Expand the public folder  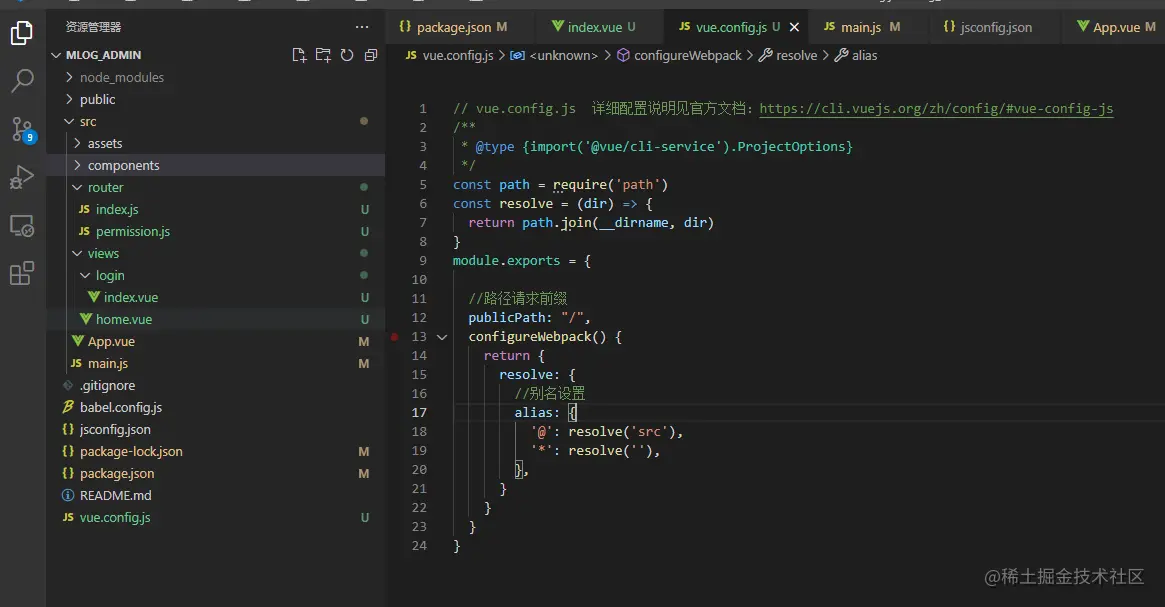coord(69,100)
